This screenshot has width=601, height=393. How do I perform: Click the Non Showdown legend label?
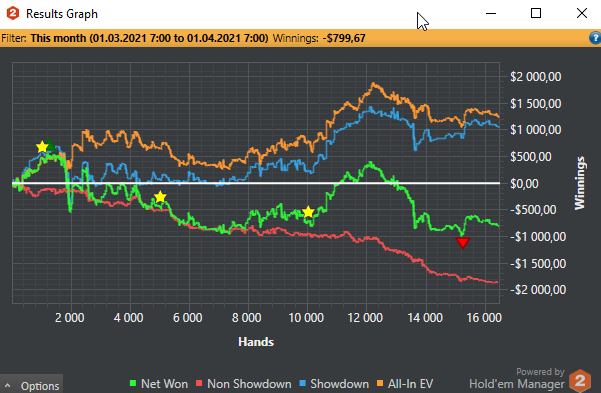point(249,384)
